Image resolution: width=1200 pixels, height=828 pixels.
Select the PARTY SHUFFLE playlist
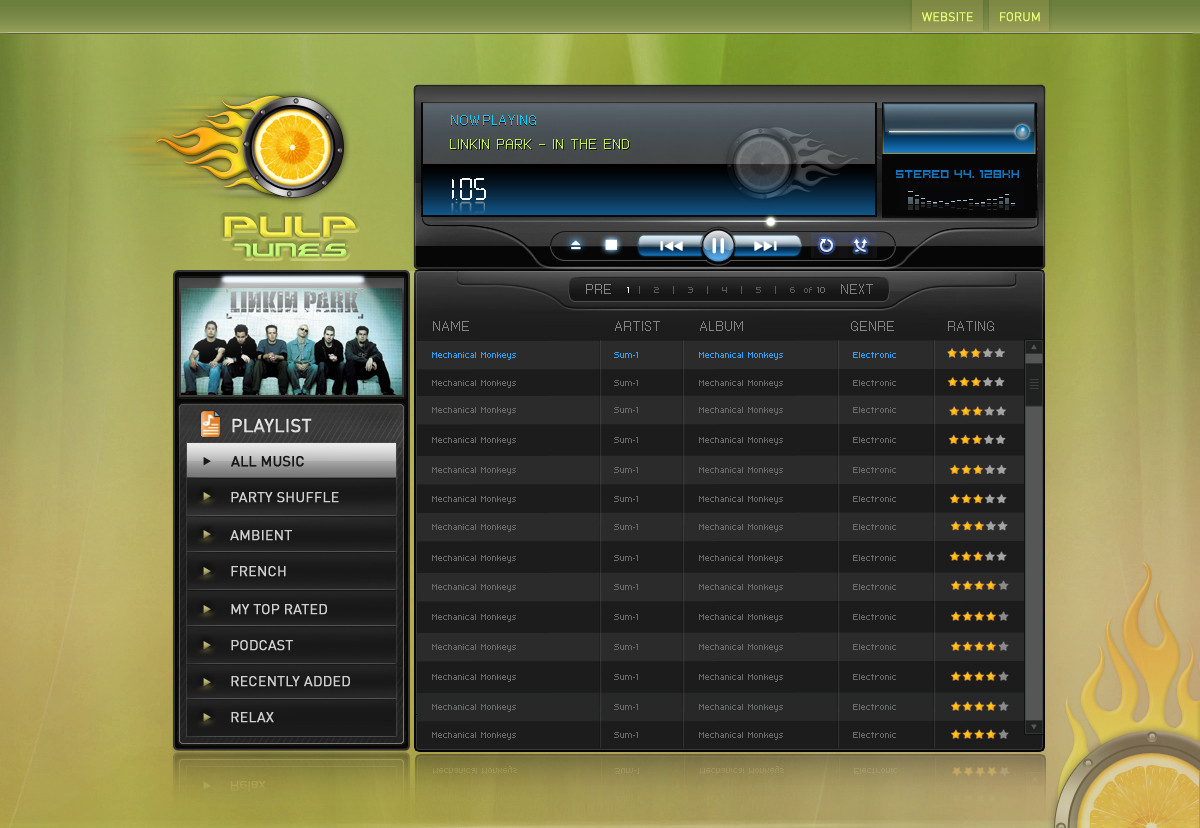tap(291, 497)
